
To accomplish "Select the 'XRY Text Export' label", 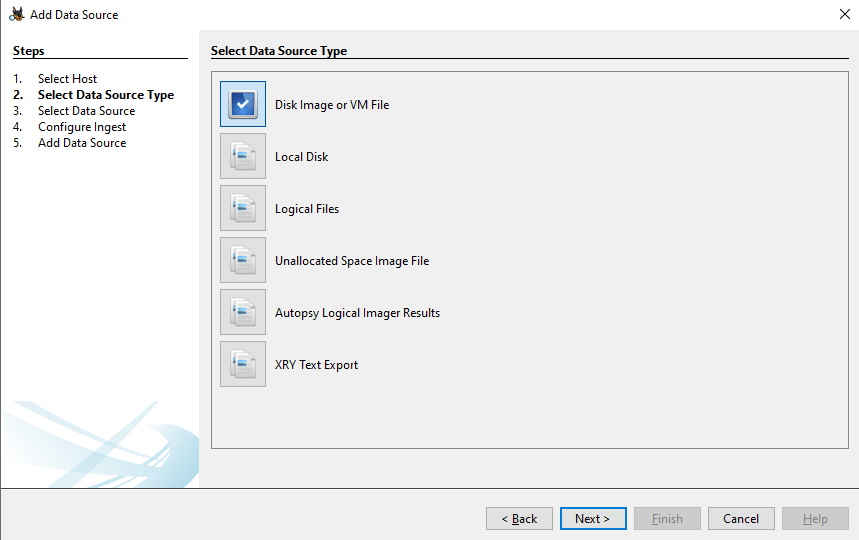I will [x=316, y=365].
